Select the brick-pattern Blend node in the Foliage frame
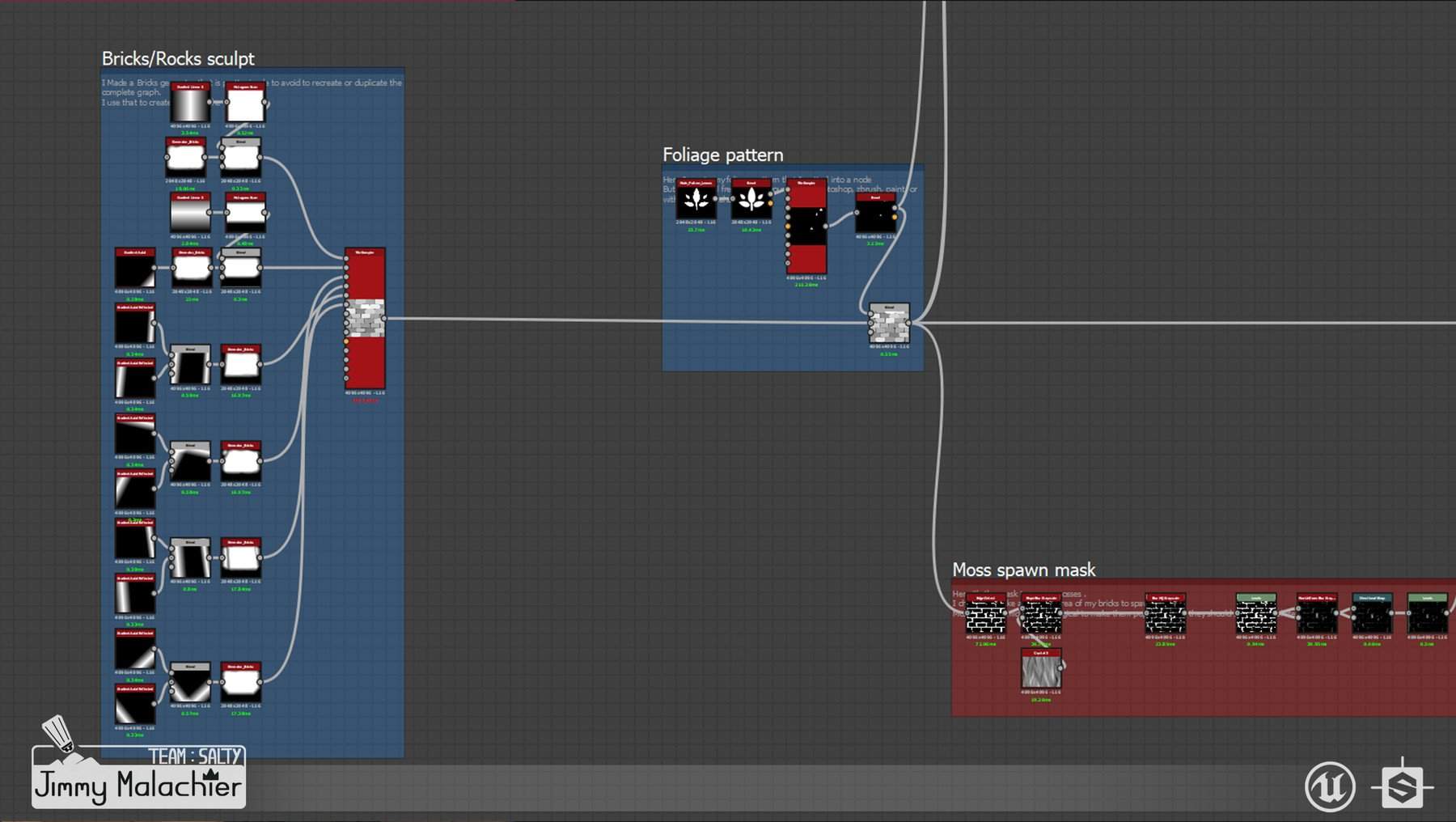The width and height of the screenshot is (1456, 822). click(x=889, y=324)
